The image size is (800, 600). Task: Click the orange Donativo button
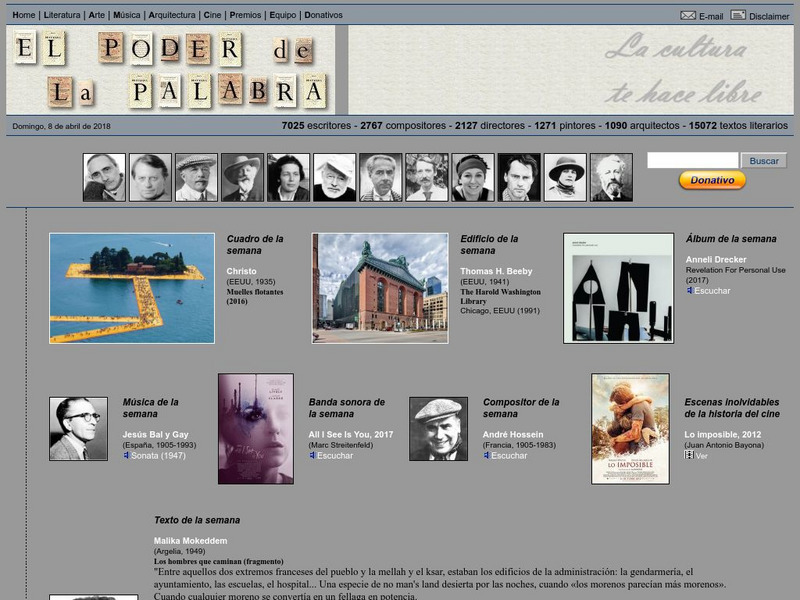(712, 181)
